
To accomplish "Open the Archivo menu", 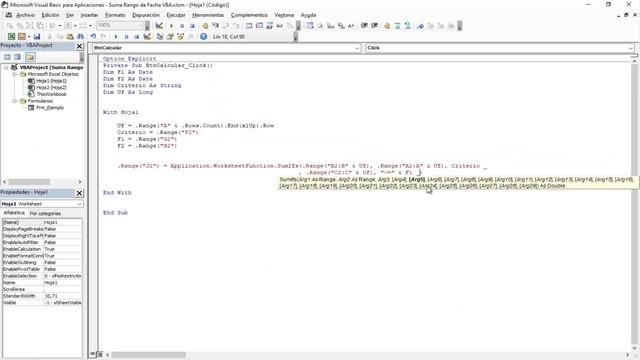I will pyautogui.click(x=25, y=15).
